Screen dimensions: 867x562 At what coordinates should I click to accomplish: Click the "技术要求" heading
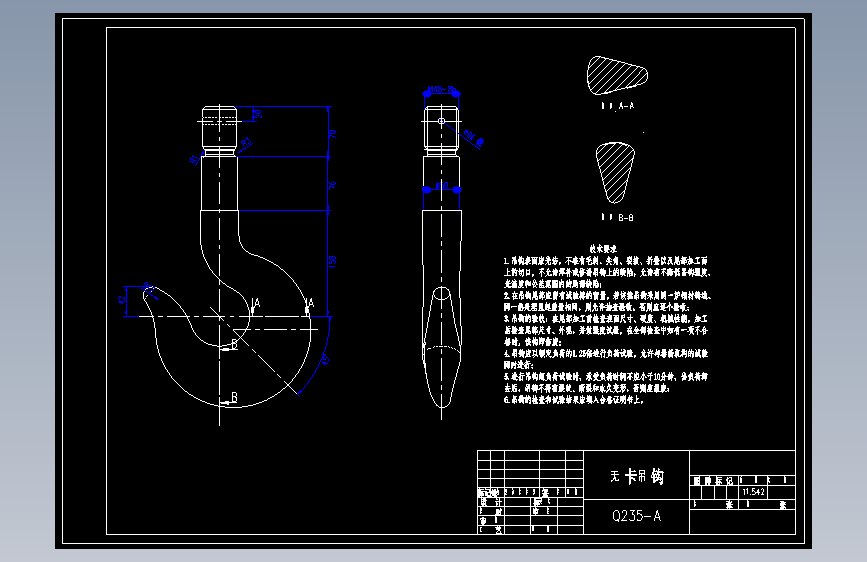(603, 249)
